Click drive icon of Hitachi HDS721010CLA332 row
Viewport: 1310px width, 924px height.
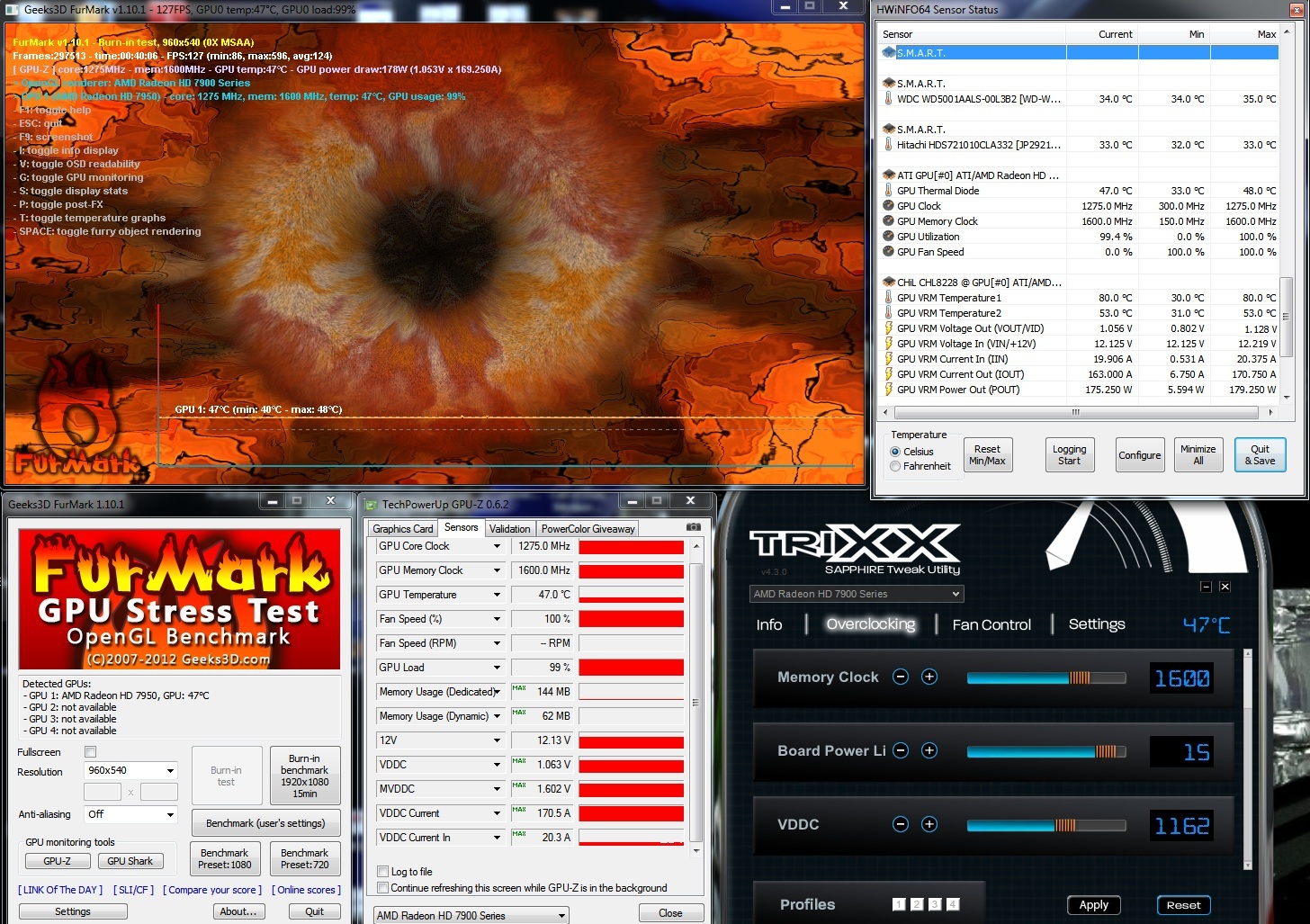[889, 145]
